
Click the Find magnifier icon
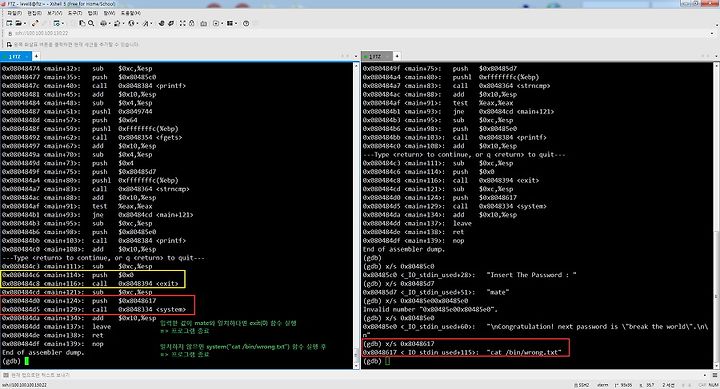click(91, 23)
